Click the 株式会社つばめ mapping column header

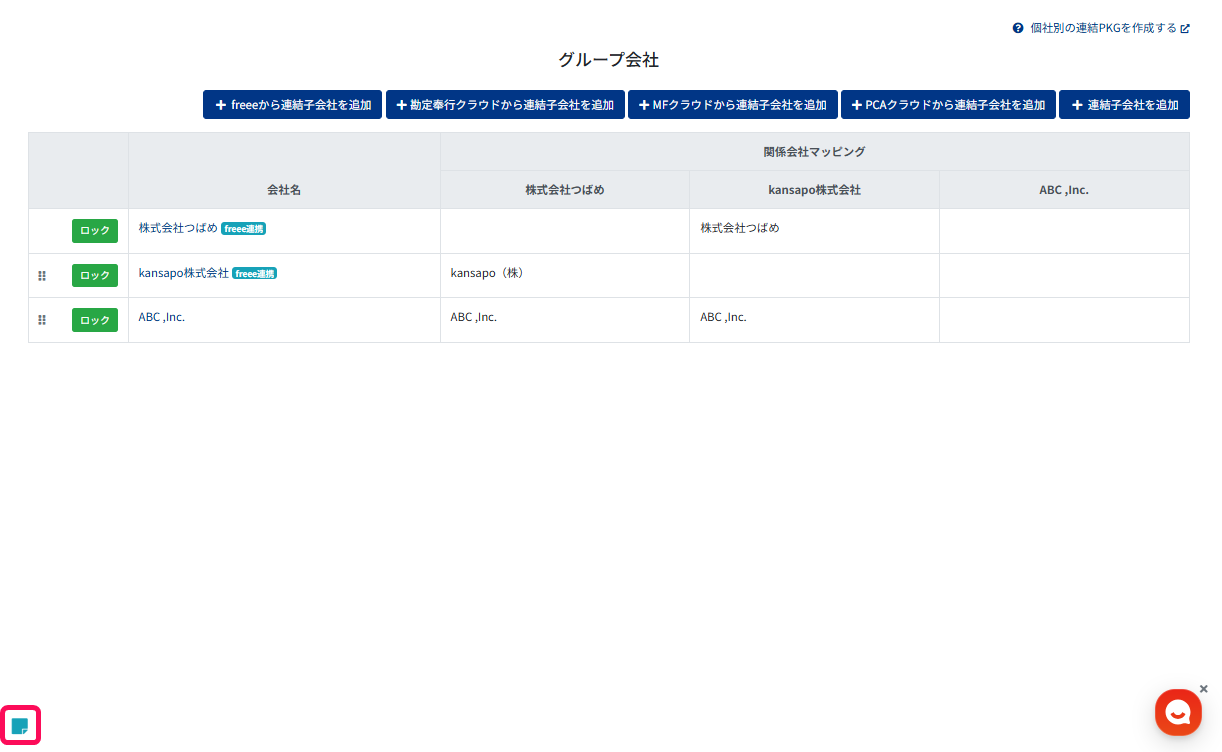click(565, 189)
